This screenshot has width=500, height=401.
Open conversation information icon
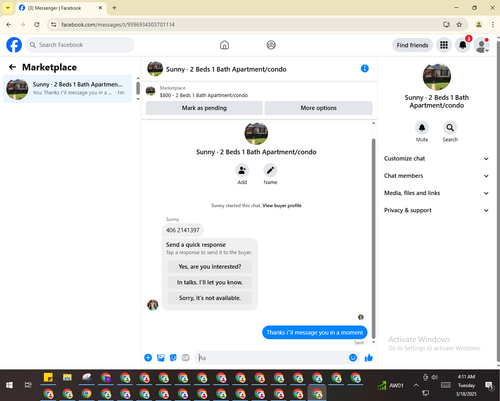[365, 69]
